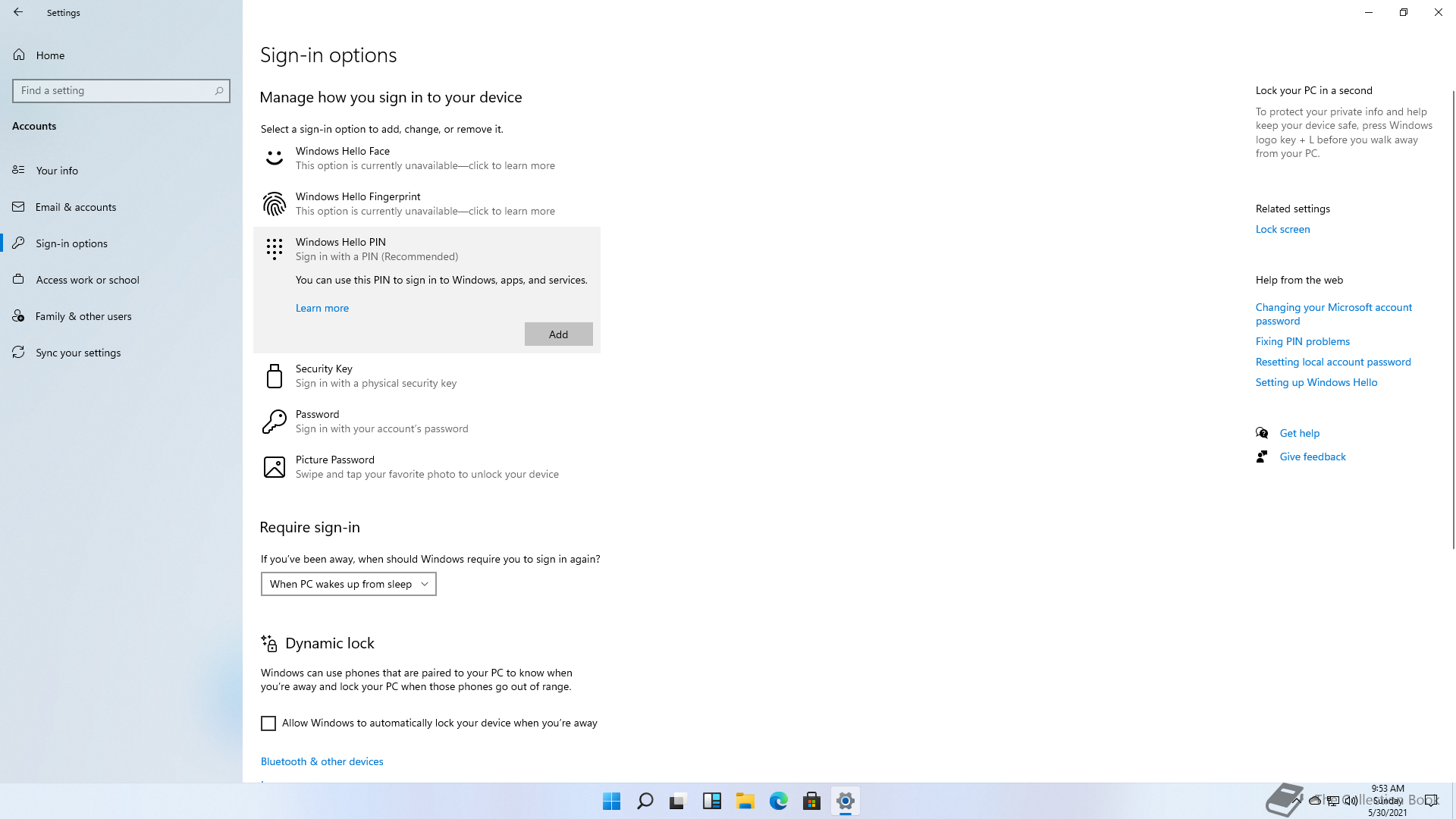
Task: Click the Add button for PIN
Action: 558,334
